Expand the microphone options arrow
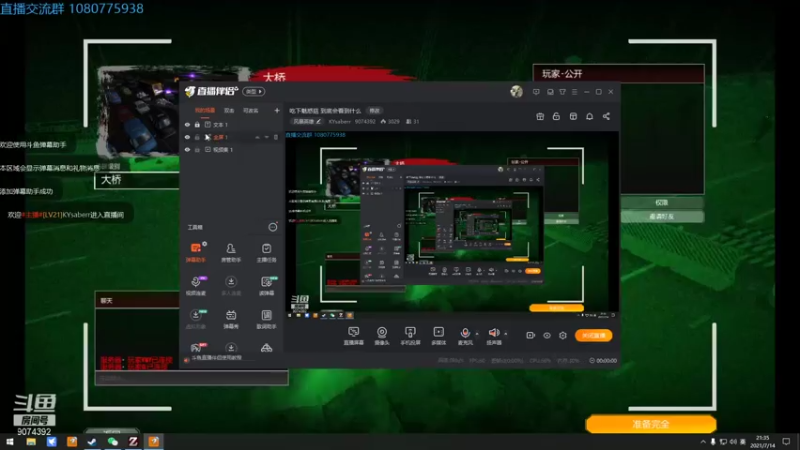Viewport: 800px width, 450px height. 477,334
